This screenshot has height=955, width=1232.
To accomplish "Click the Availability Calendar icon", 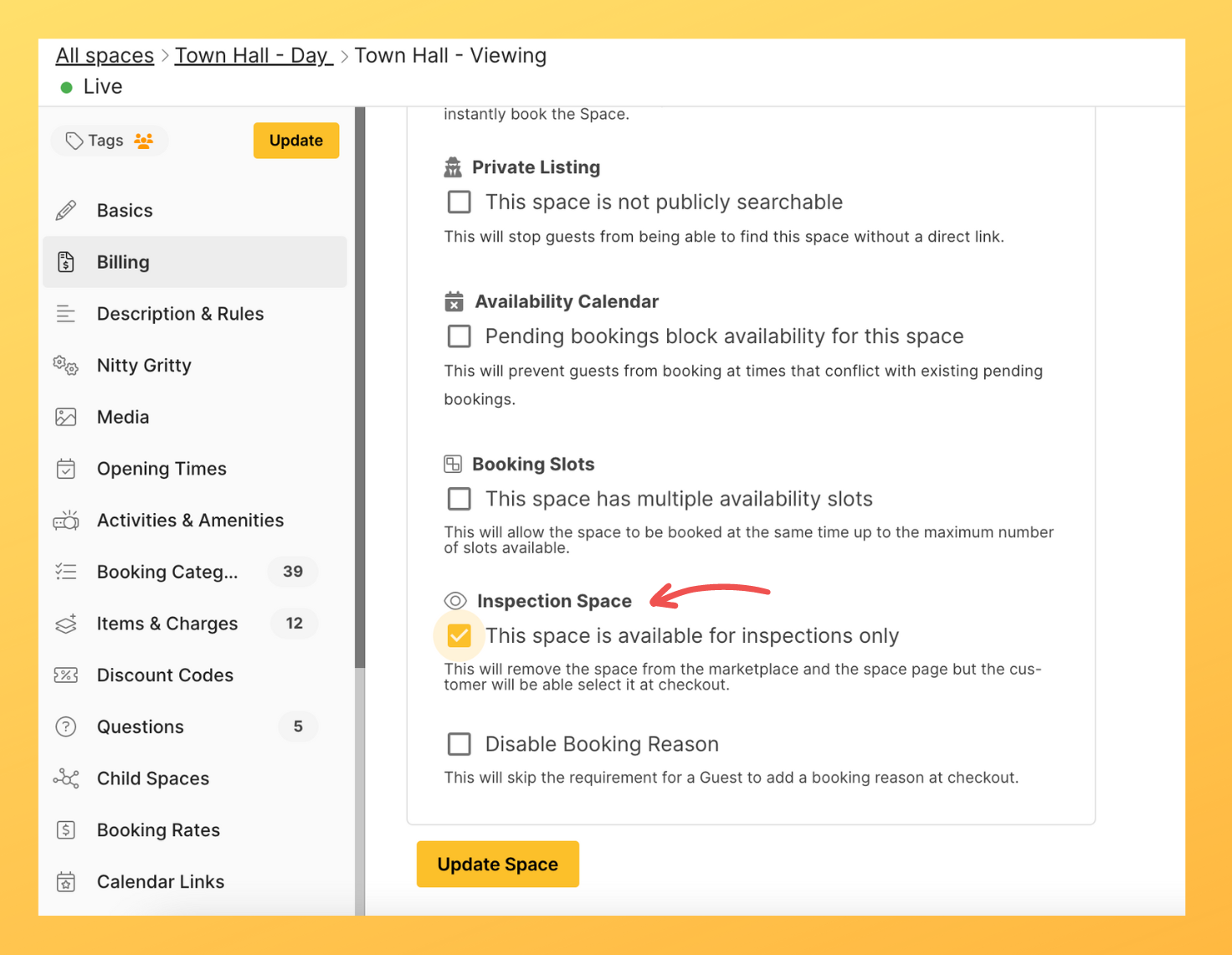I will [x=454, y=301].
